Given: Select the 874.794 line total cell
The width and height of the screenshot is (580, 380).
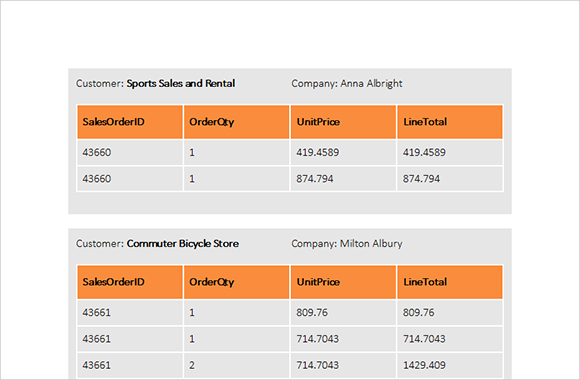Looking at the screenshot, I should (450, 179).
